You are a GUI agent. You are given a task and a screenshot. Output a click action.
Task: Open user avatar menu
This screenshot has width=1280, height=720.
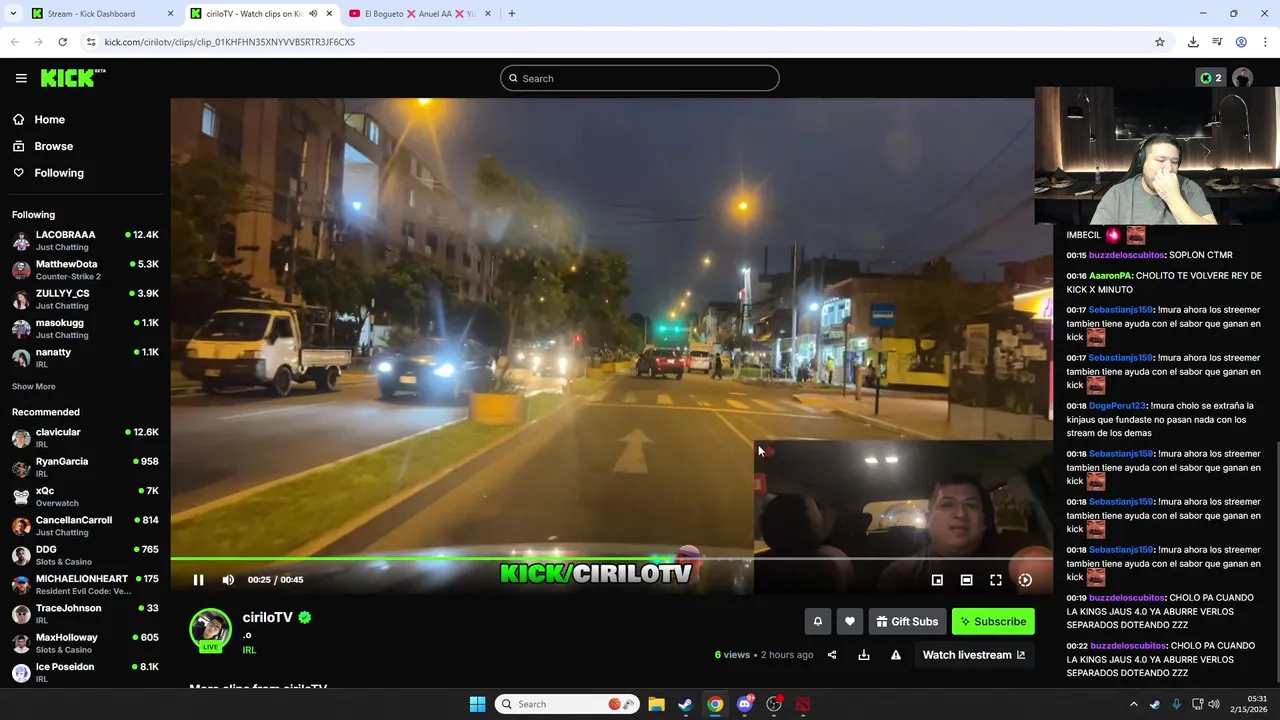coord(1243,78)
